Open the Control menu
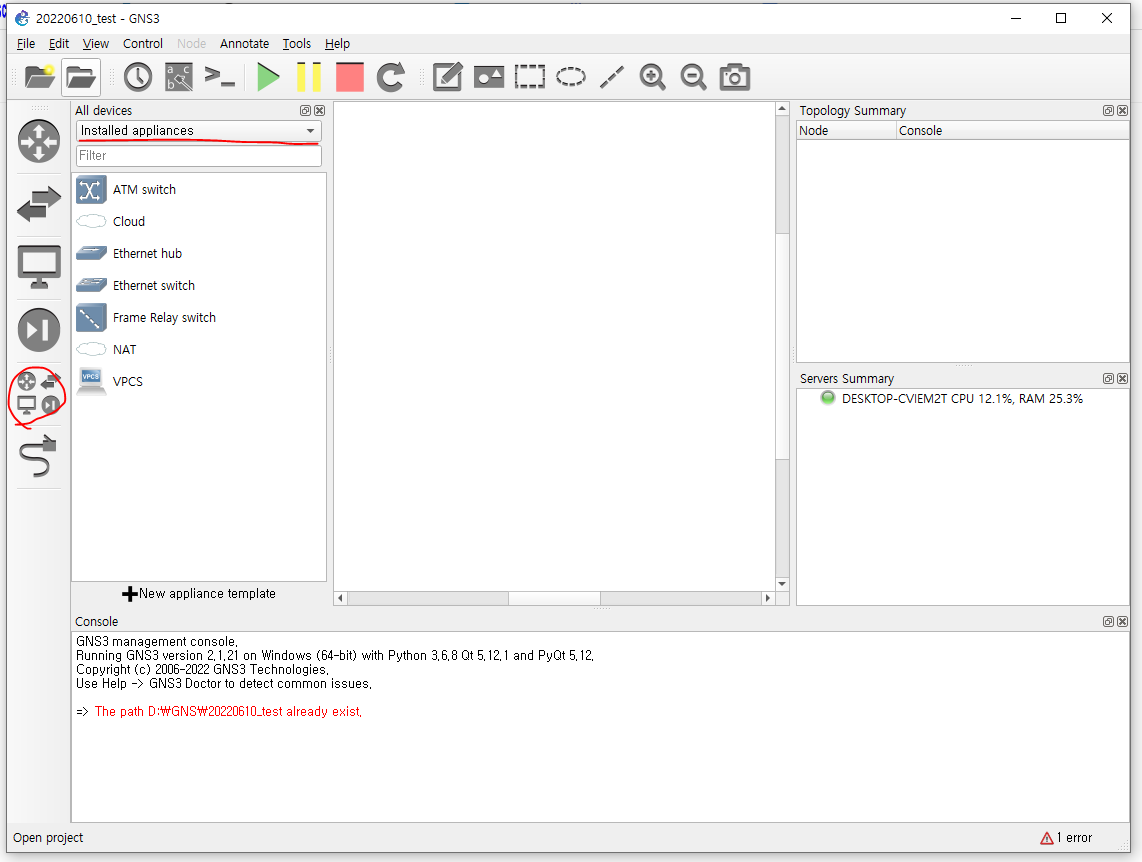Viewport: 1142px width, 862px height. [143, 44]
